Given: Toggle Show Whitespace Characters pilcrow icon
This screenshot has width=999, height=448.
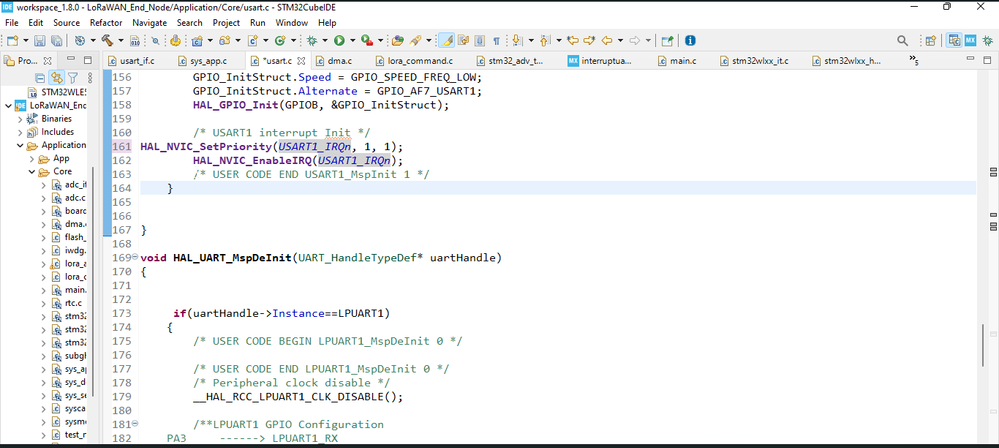Looking at the screenshot, I should pyautogui.click(x=496, y=41).
